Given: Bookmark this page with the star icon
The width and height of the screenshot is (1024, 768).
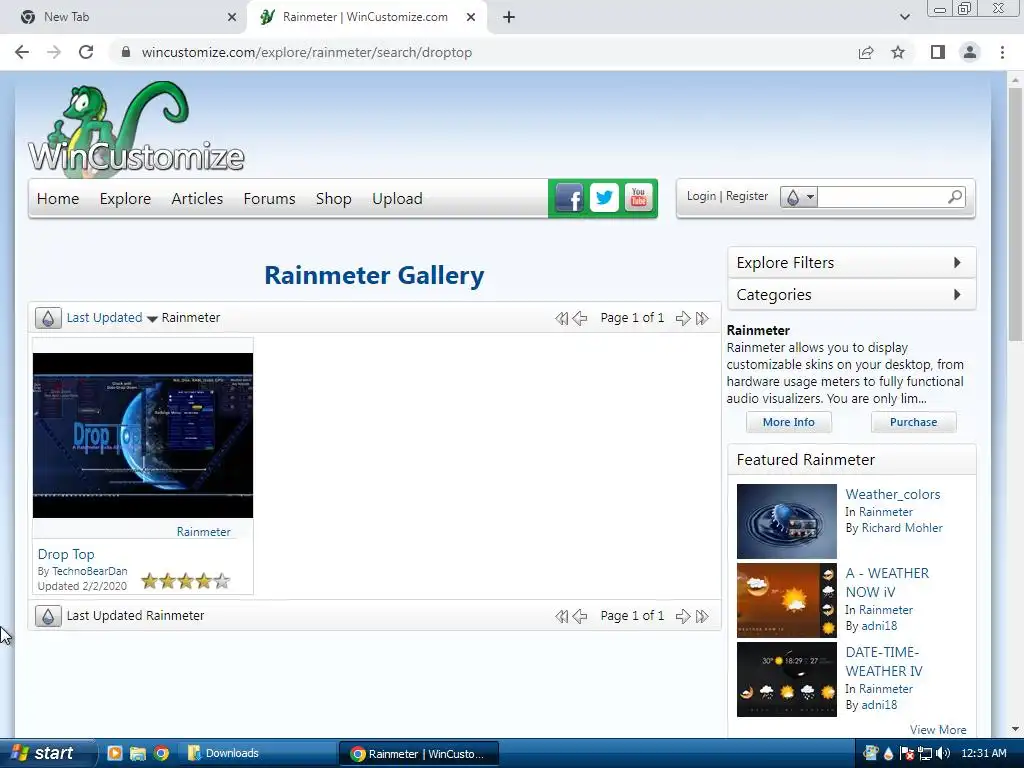Looking at the screenshot, I should click(898, 52).
